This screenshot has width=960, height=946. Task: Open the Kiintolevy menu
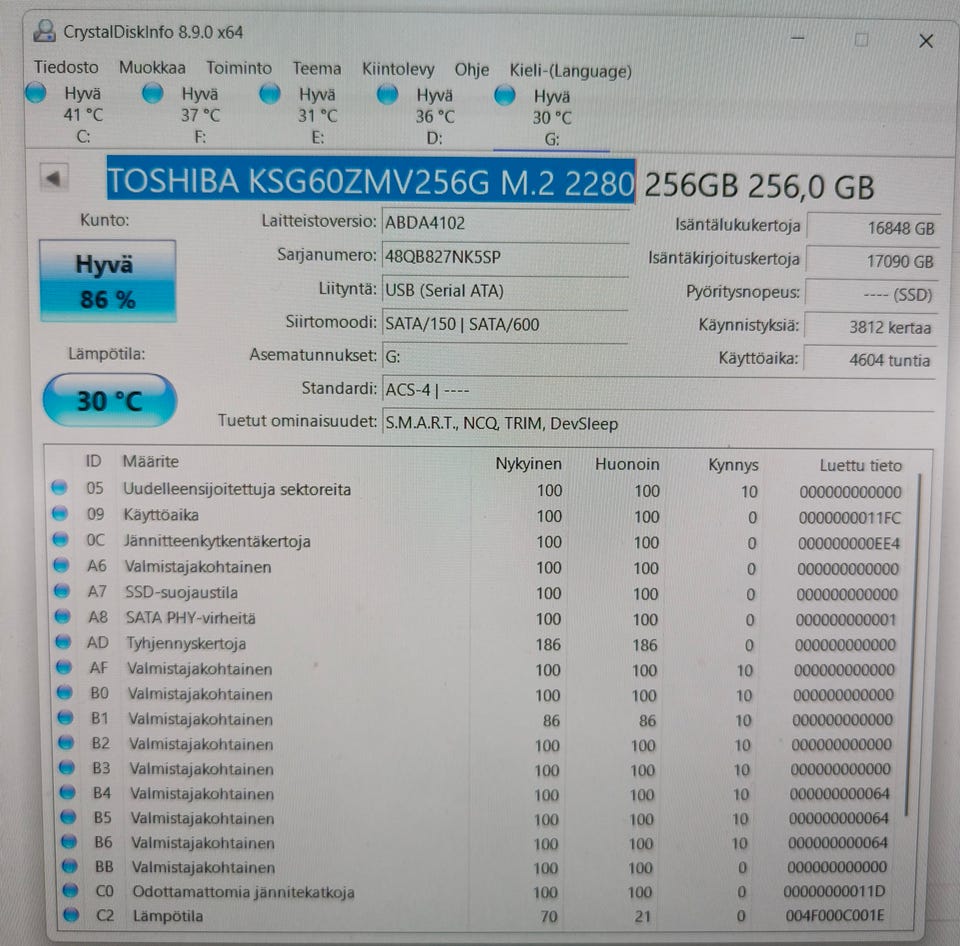(x=398, y=69)
